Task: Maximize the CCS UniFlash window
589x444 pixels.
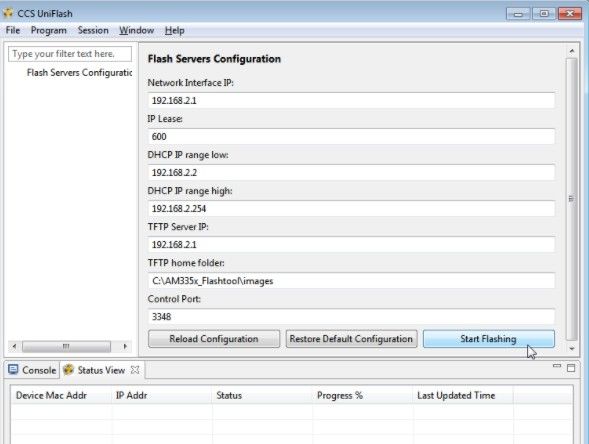Action: [544, 14]
